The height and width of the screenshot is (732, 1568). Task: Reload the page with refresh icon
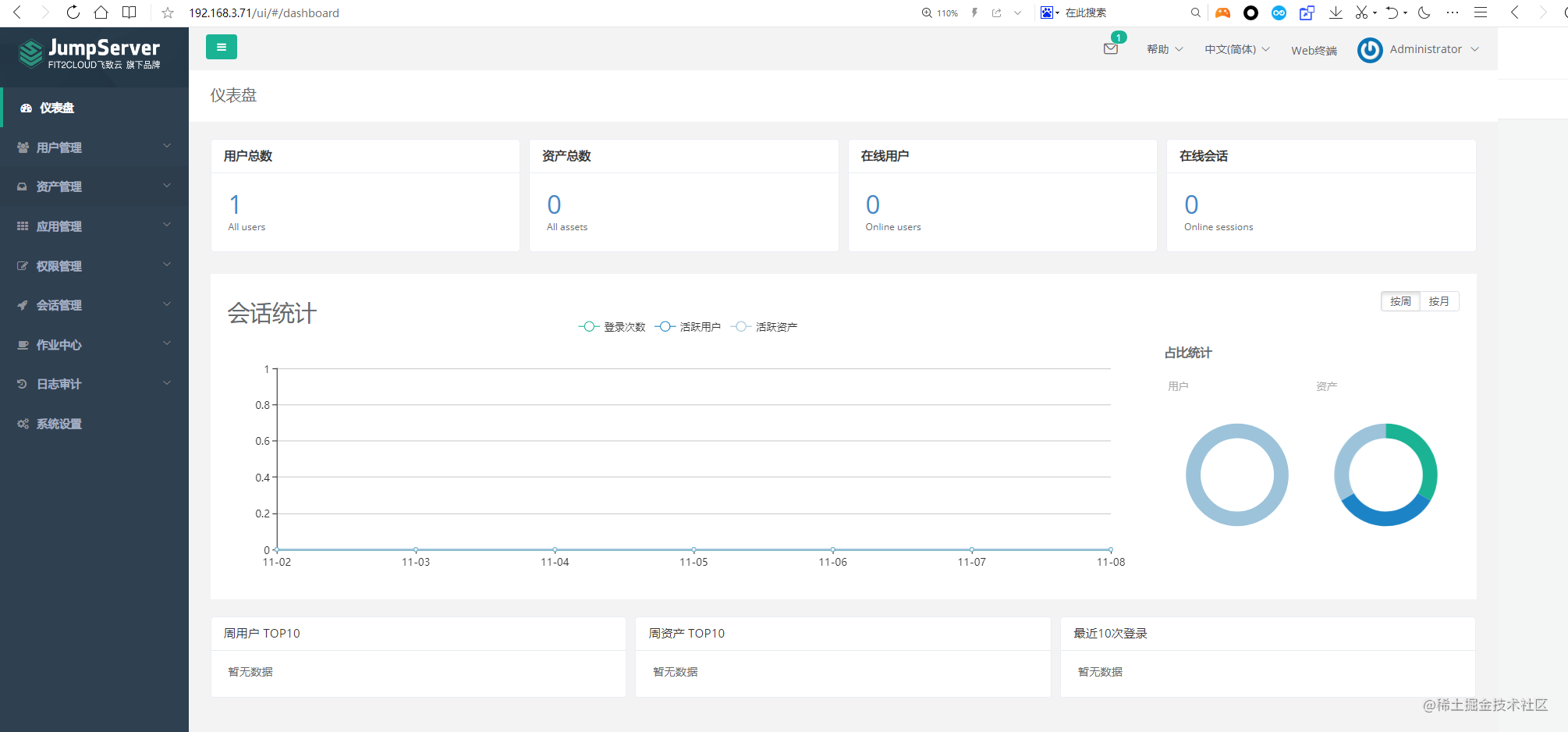coord(73,12)
